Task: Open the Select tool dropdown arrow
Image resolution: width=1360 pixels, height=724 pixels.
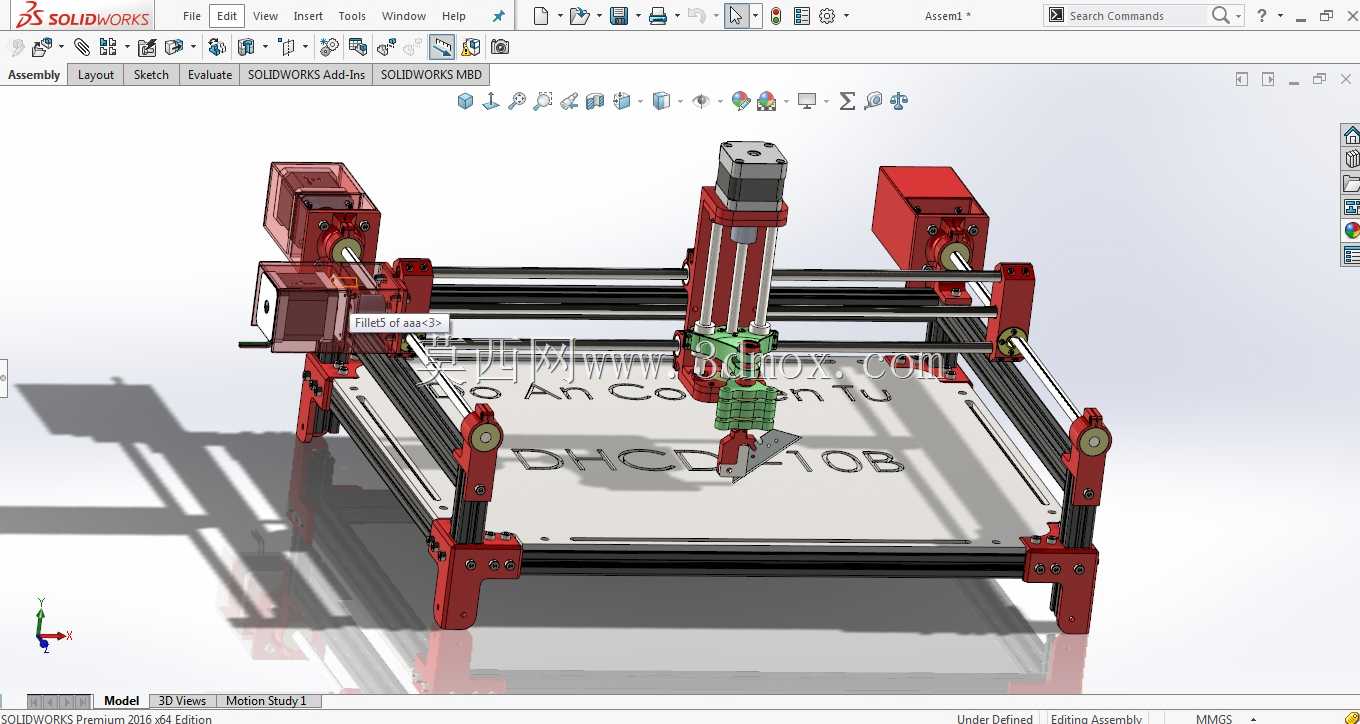Action: tap(755, 16)
